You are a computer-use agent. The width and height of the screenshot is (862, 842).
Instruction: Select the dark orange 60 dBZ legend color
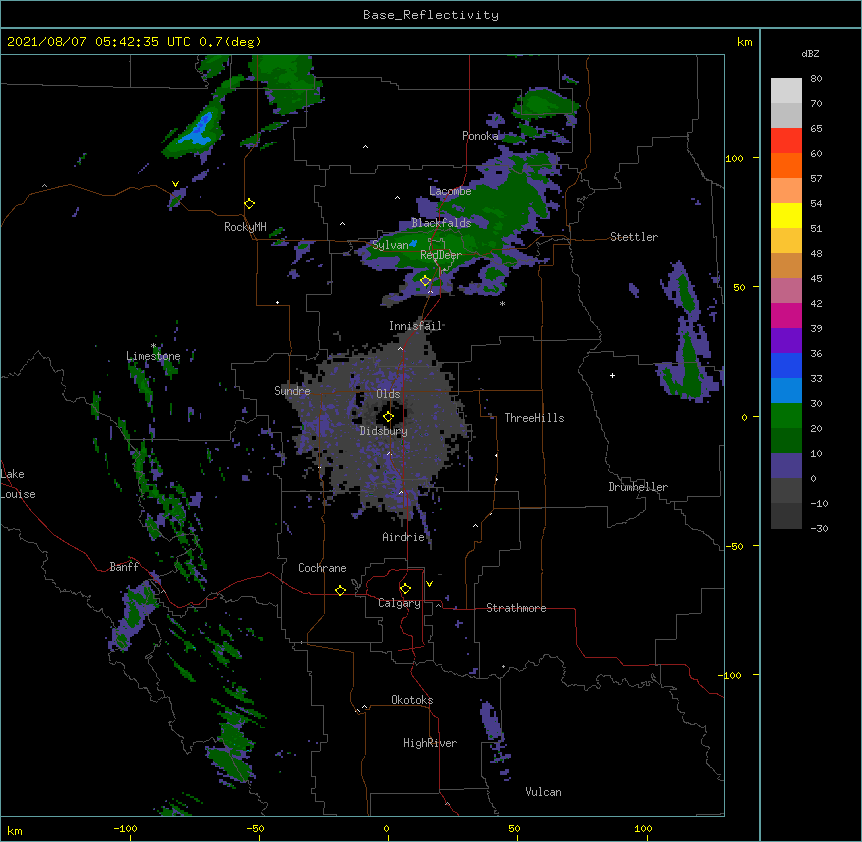786,165
